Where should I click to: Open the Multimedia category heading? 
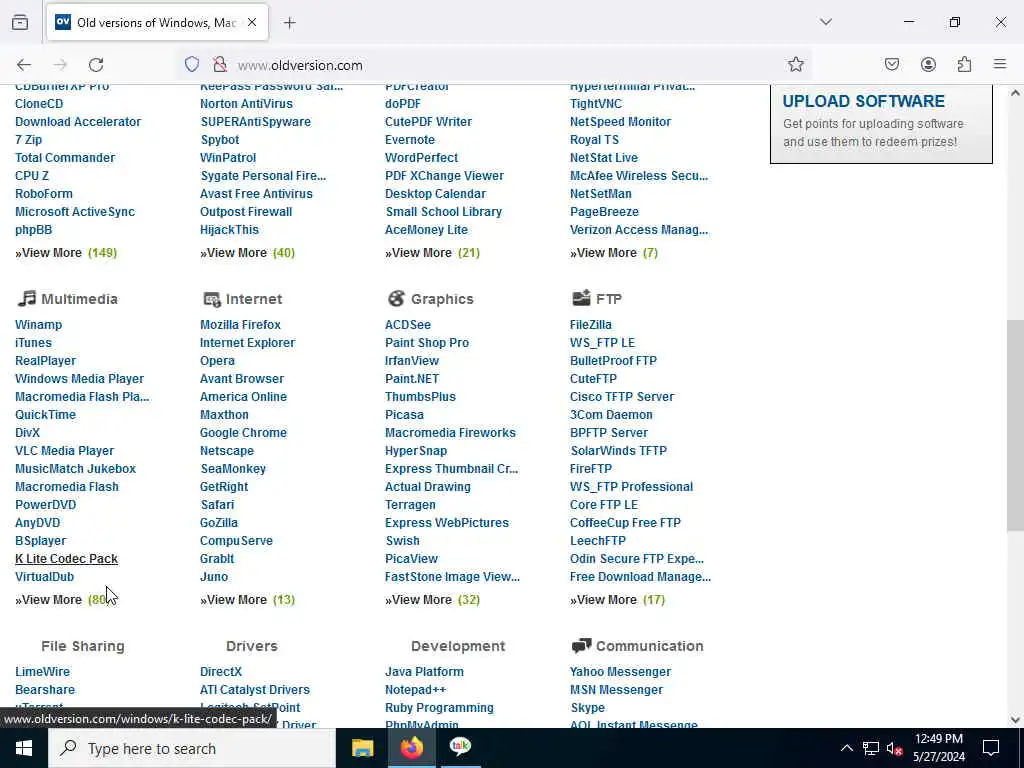coord(79,299)
